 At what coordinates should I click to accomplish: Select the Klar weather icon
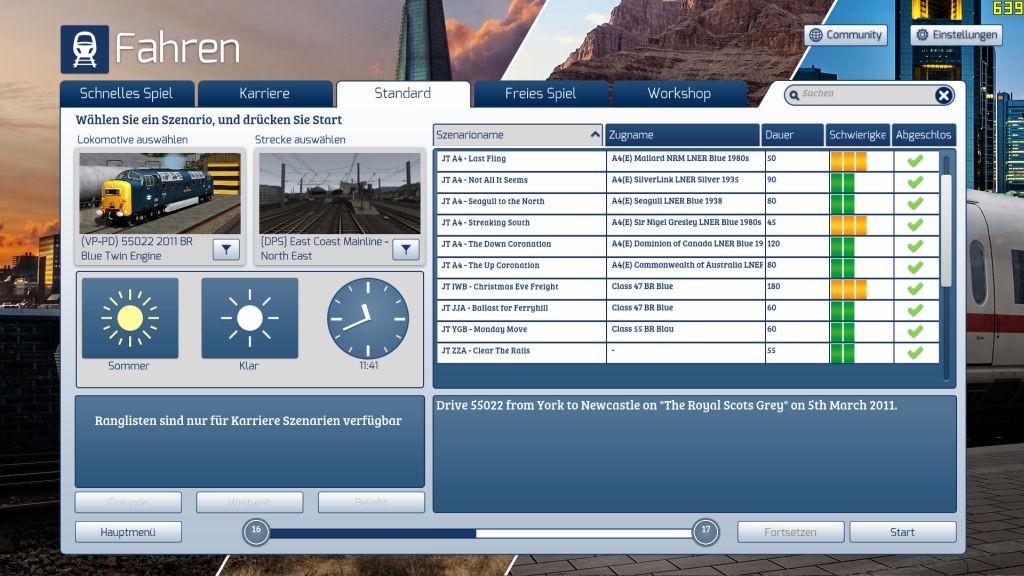[x=249, y=318]
